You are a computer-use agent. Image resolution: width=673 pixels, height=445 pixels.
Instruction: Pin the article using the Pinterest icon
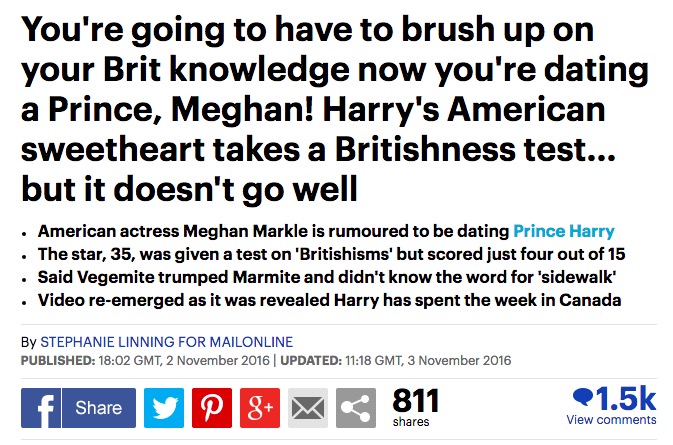(x=212, y=408)
